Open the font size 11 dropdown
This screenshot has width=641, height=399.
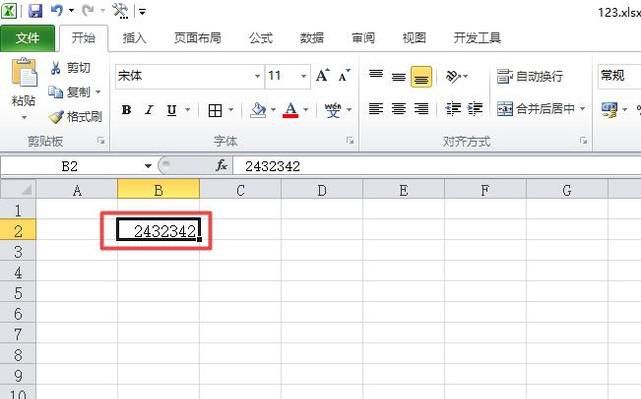pos(303,76)
